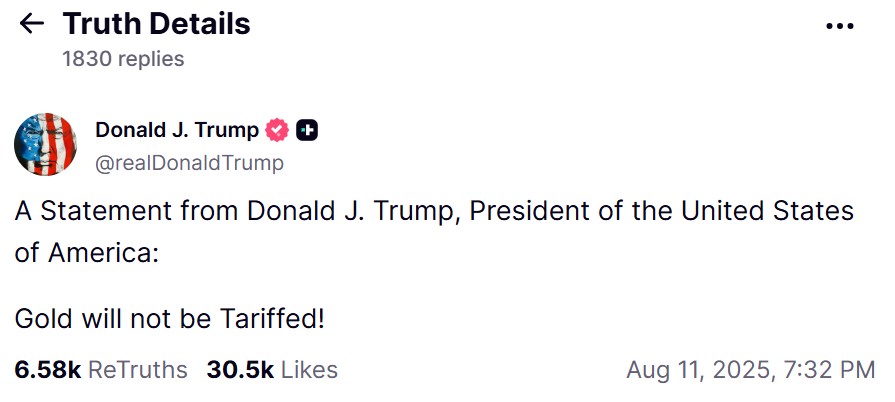895x402 pixels.
Task: Click the red verified checkmark badge
Action: point(277,130)
